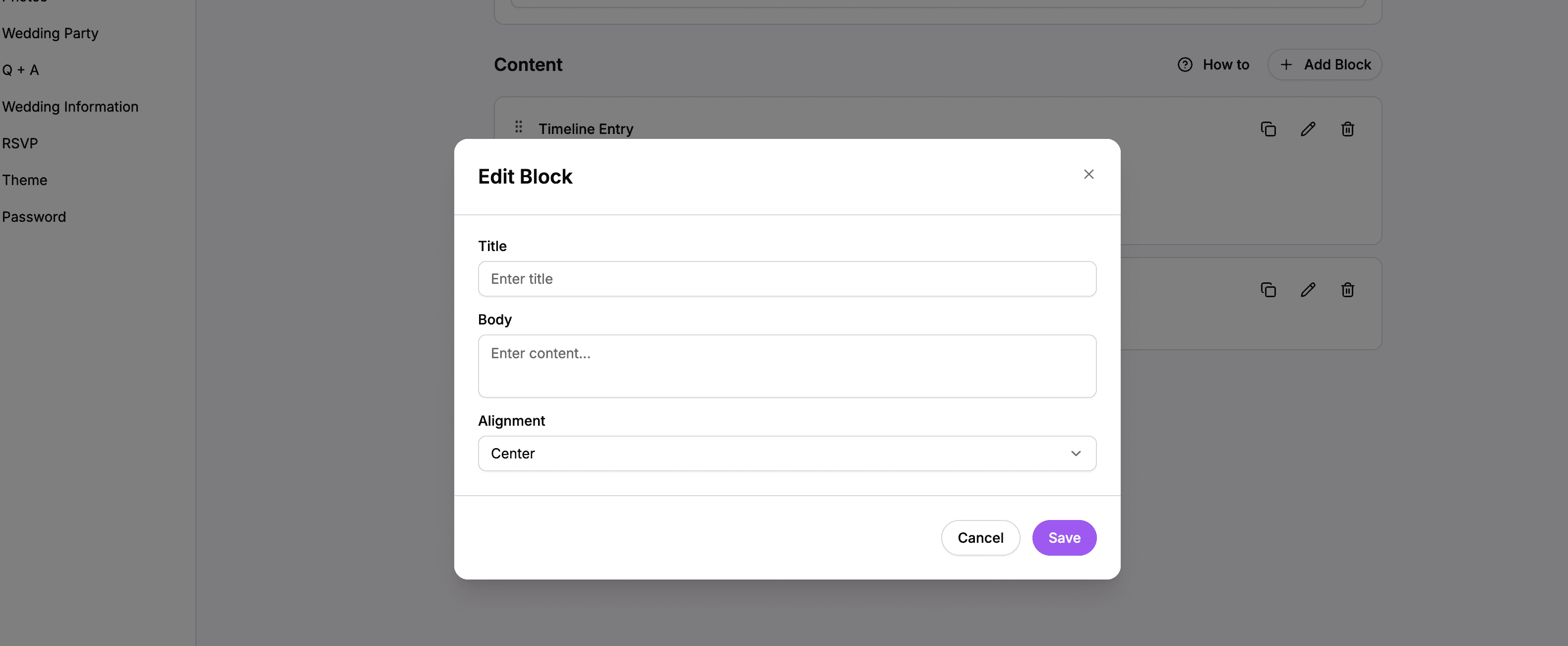Duplicate the lower content block
The image size is (1568, 646).
(1268, 290)
